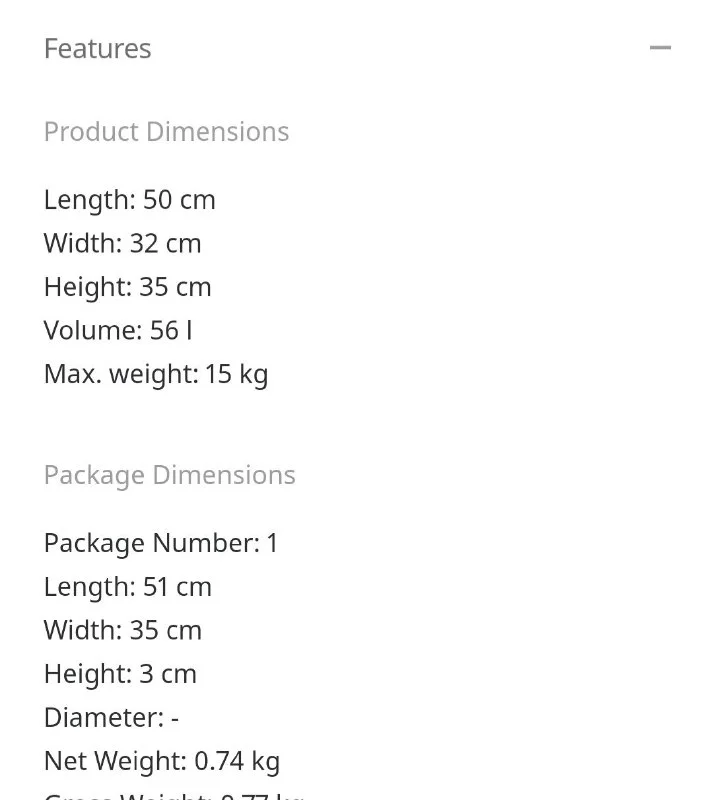The image size is (713, 800).
Task: Click the package Height: 3 cm line
Action: click(120, 674)
